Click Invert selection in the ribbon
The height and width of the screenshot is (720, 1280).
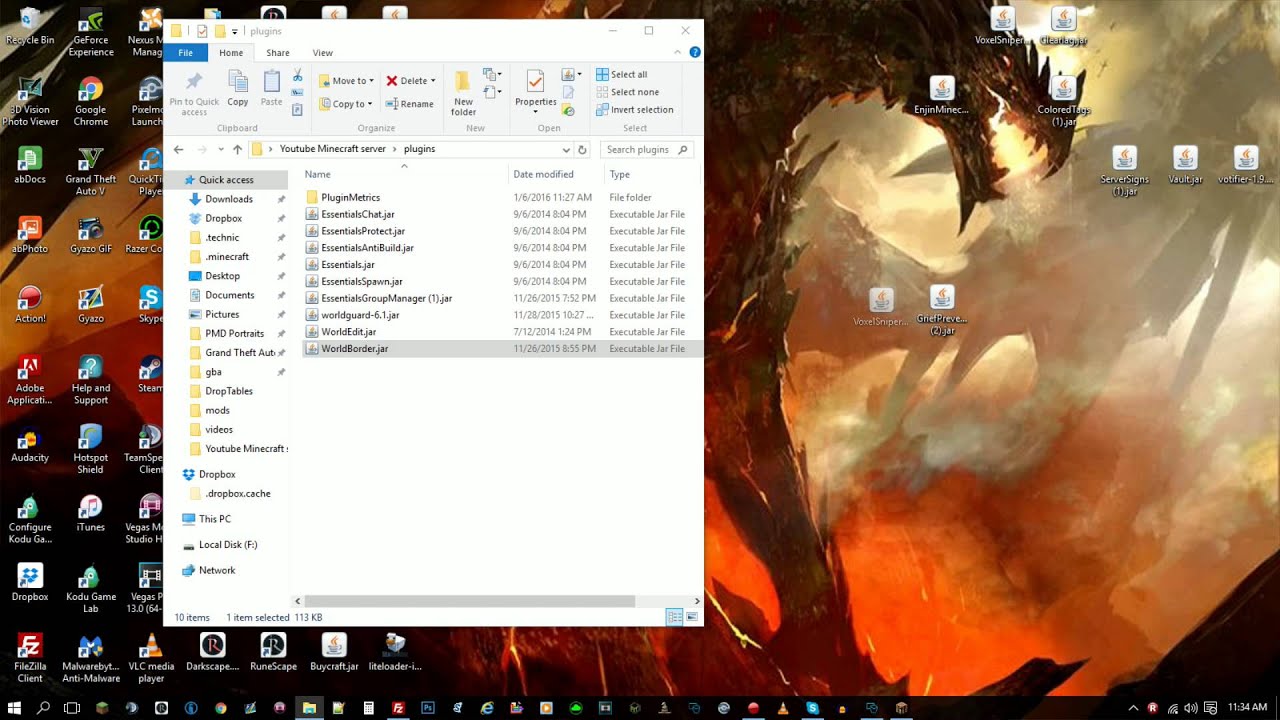click(x=634, y=110)
